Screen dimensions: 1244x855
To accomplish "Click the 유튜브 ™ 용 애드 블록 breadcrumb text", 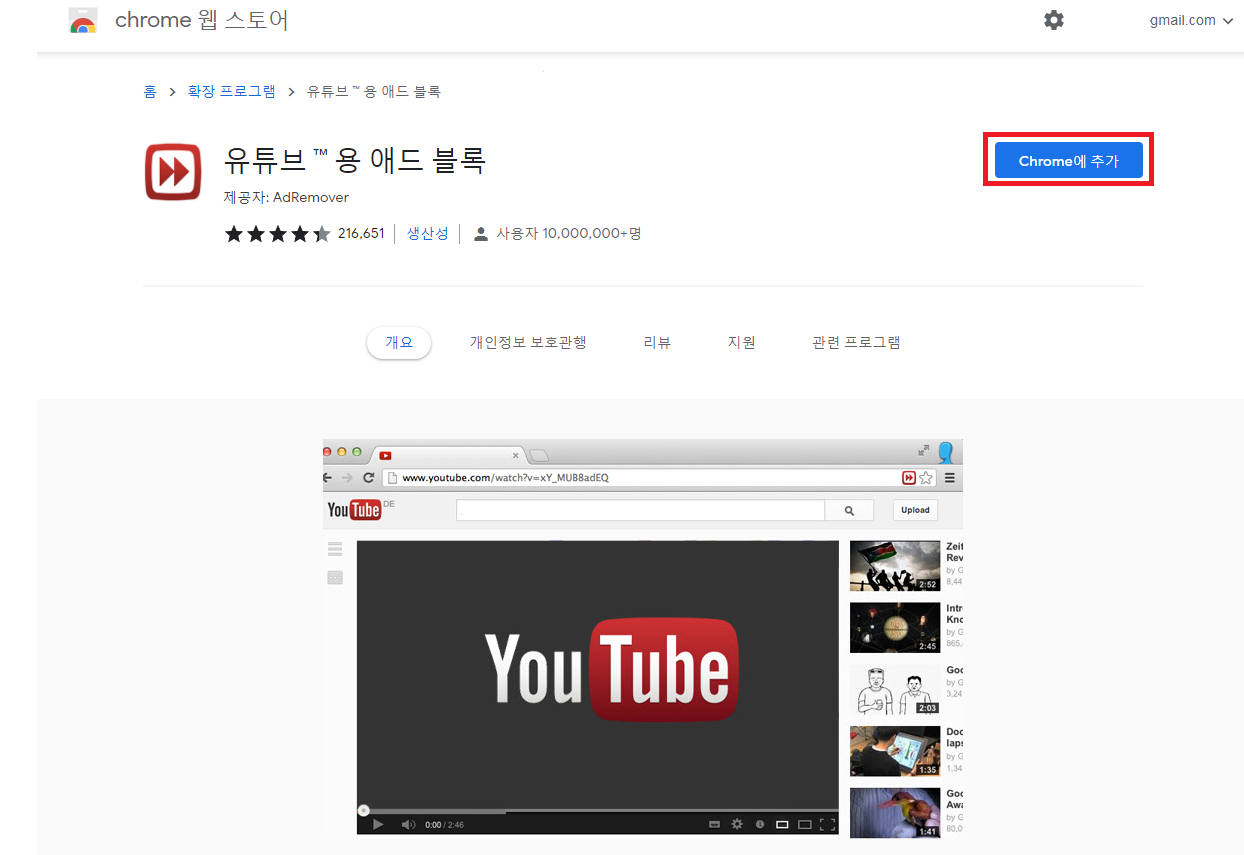I will click(374, 91).
